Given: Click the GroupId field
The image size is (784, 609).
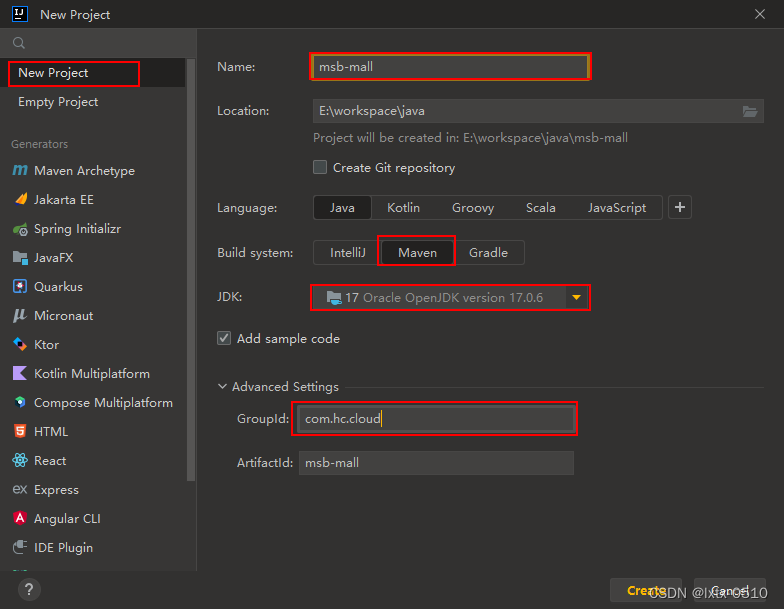Looking at the screenshot, I should pyautogui.click(x=436, y=418).
